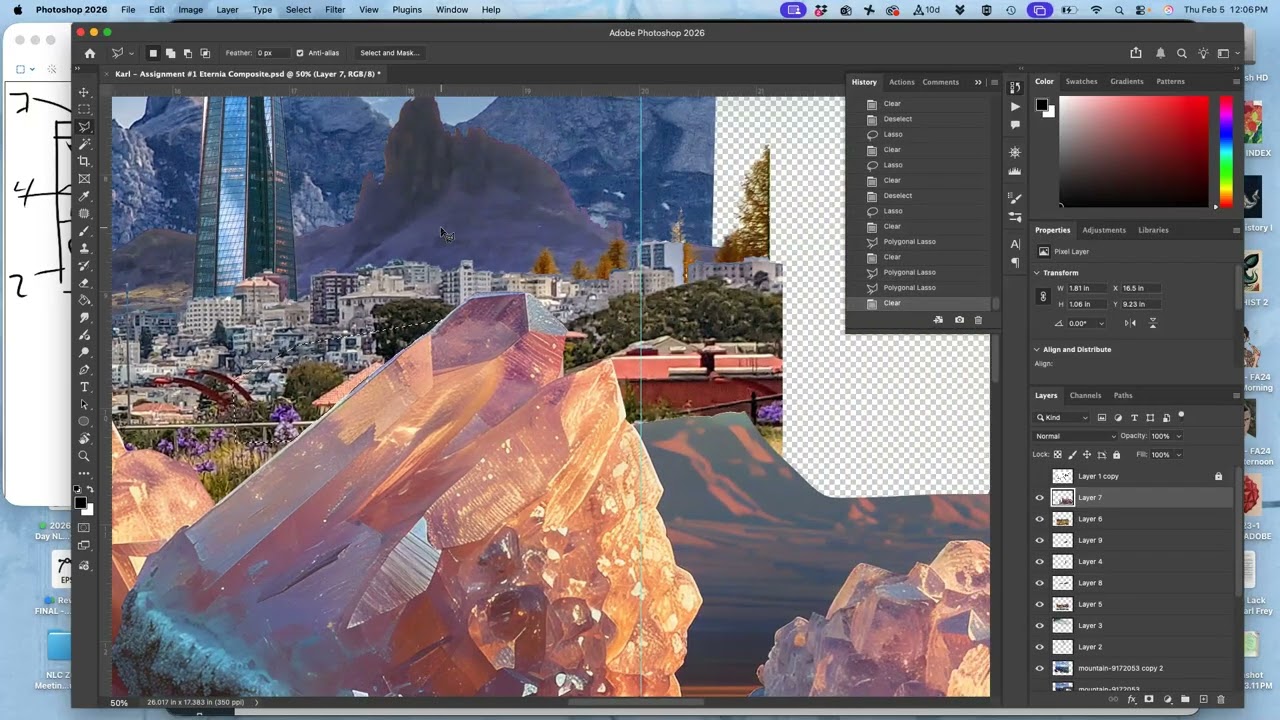Image resolution: width=1280 pixels, height=720 pixels.
Task: Select the Pen tool
Action: click(x=84, y=370)
